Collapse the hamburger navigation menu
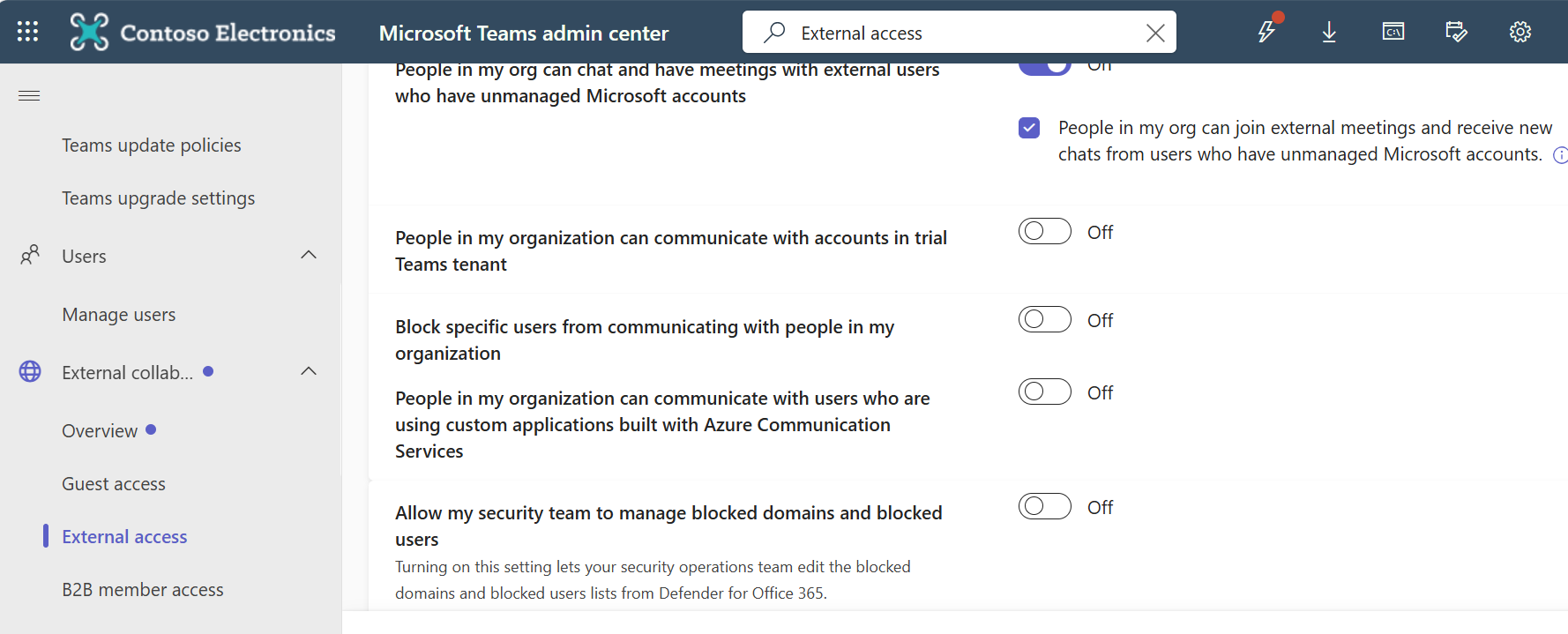 pyautogui.click(x=29, y=95)
